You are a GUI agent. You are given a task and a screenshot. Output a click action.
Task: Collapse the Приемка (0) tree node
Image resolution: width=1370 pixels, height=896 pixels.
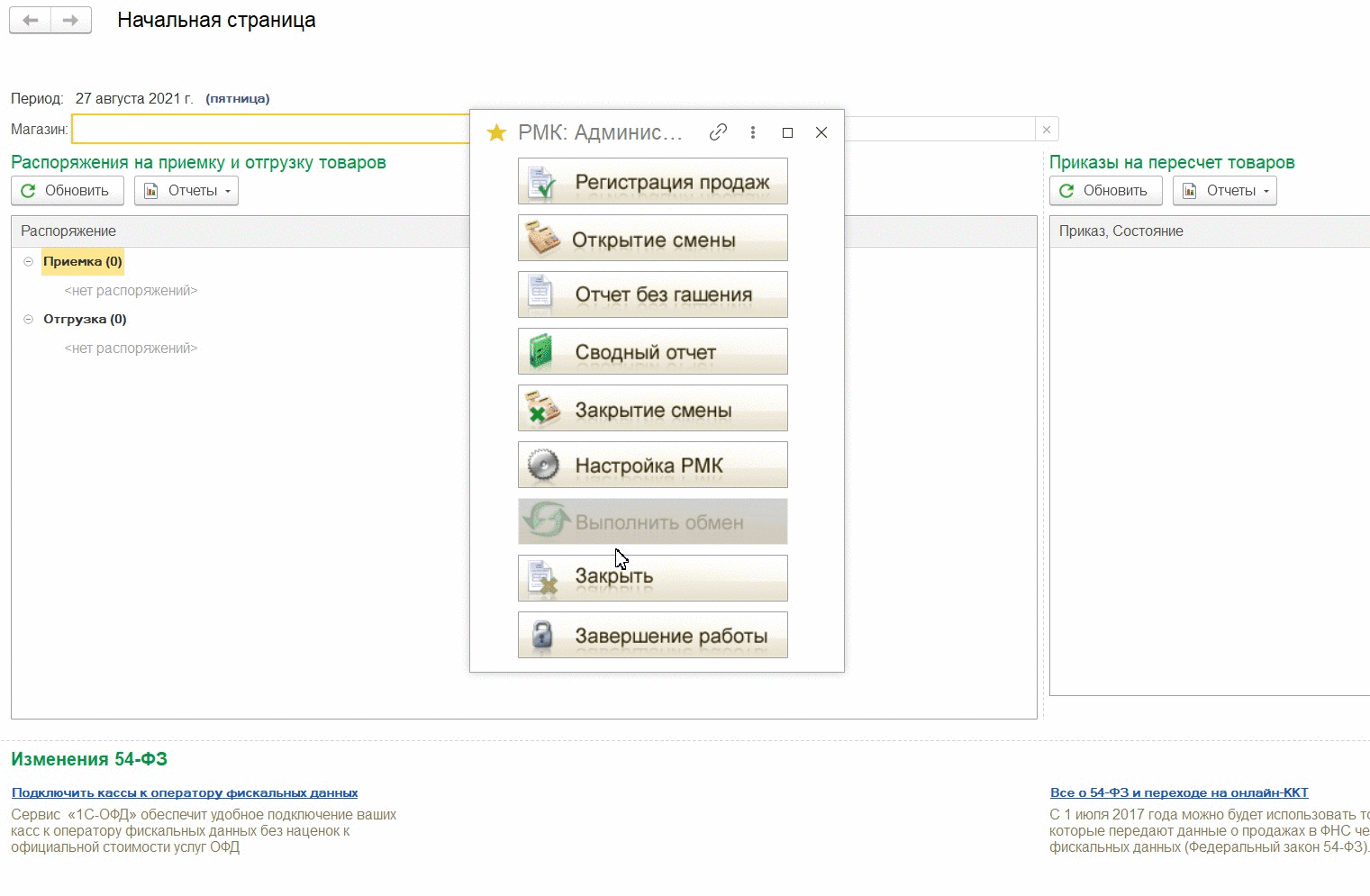pos(28,262)
